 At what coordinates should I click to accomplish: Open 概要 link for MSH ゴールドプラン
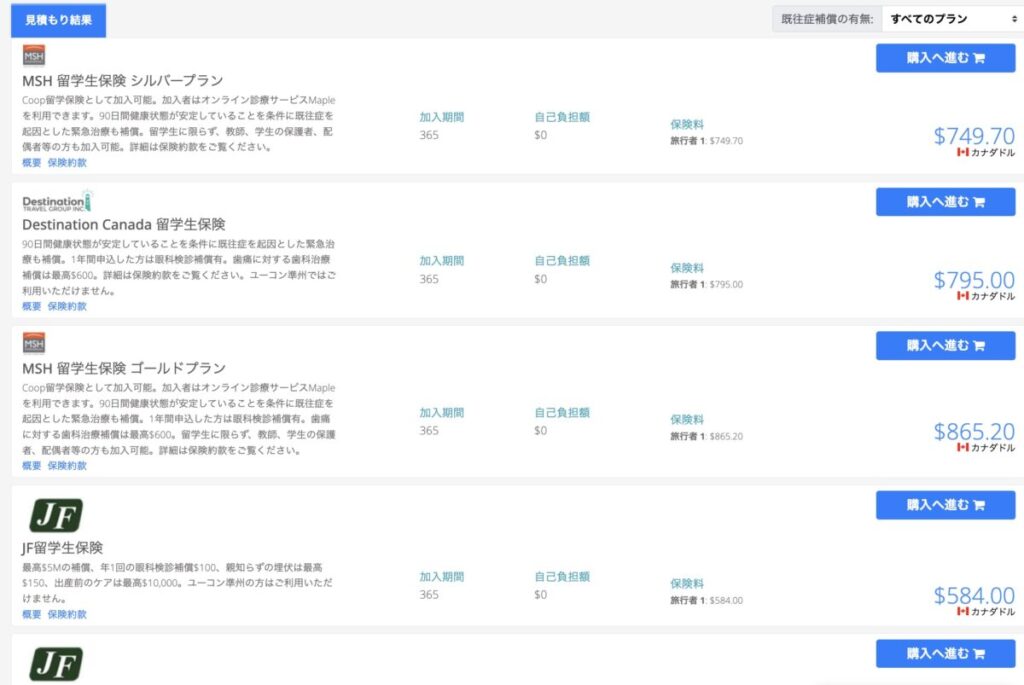[31, 466]
